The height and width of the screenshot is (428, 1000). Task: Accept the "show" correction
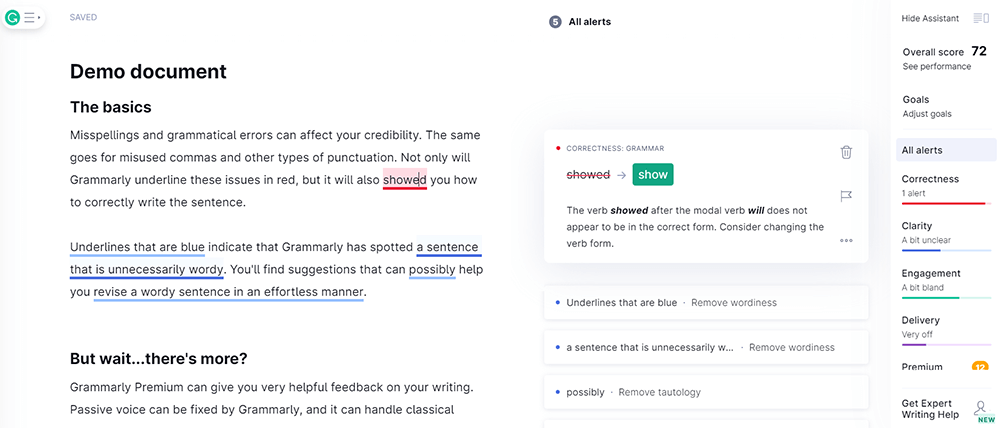(652, 174)
